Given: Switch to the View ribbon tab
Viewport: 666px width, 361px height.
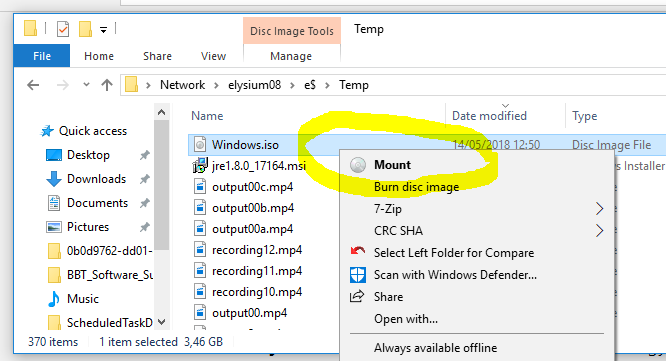Looking at the screenshot, I should 213,56.
